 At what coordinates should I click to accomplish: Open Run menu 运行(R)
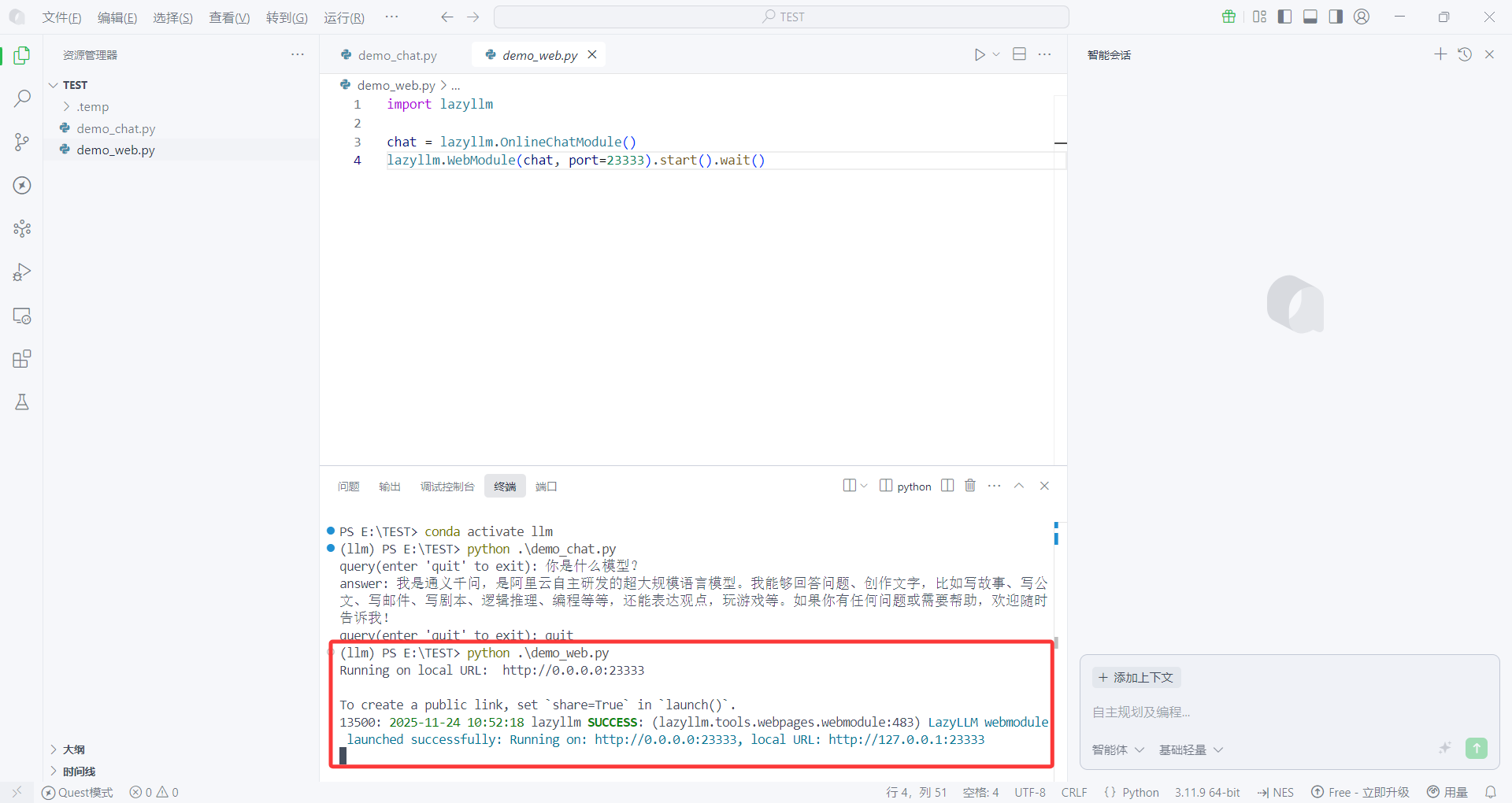point(344,17)
